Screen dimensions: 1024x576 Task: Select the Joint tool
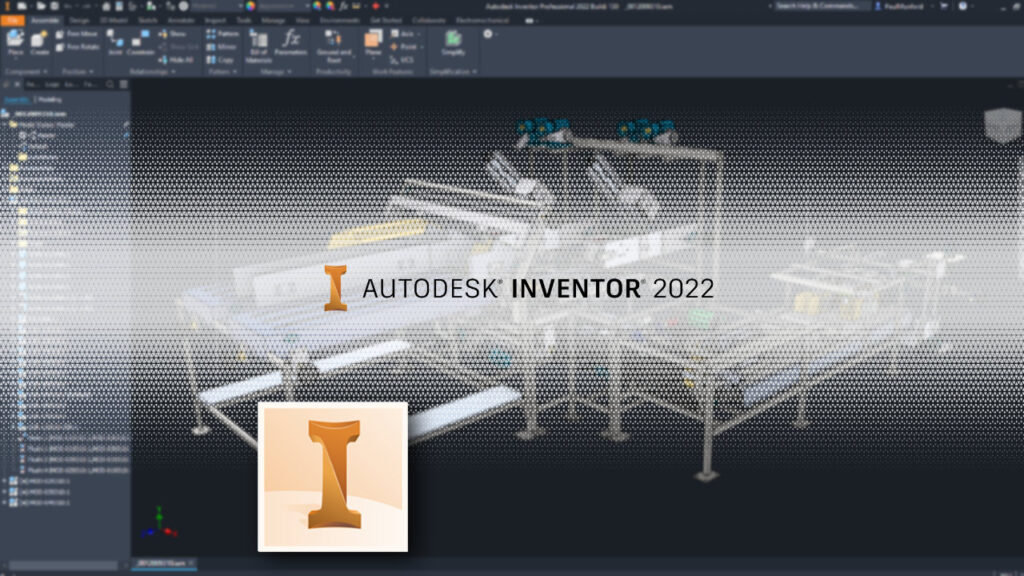[115, 44]
